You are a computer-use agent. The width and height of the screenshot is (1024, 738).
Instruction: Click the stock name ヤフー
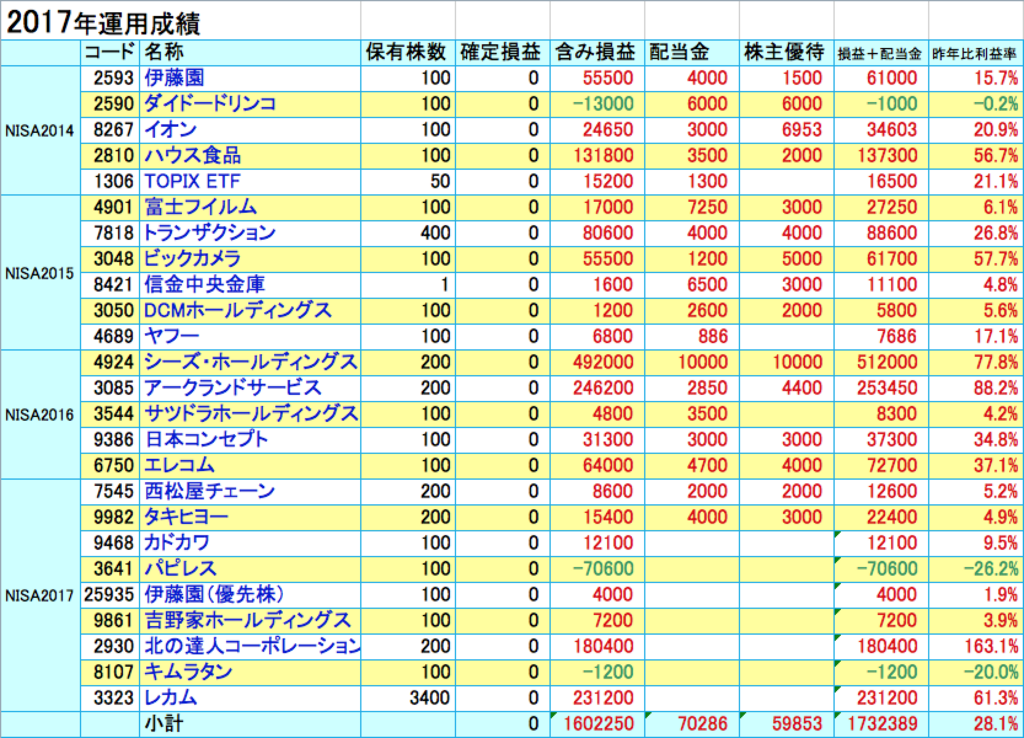pos(171,336)
